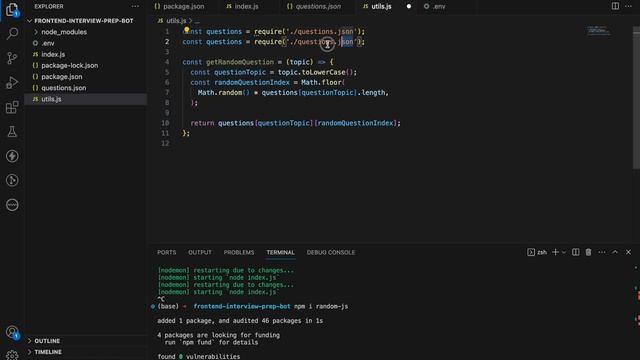Open Source Control view icon

point(12,58)
